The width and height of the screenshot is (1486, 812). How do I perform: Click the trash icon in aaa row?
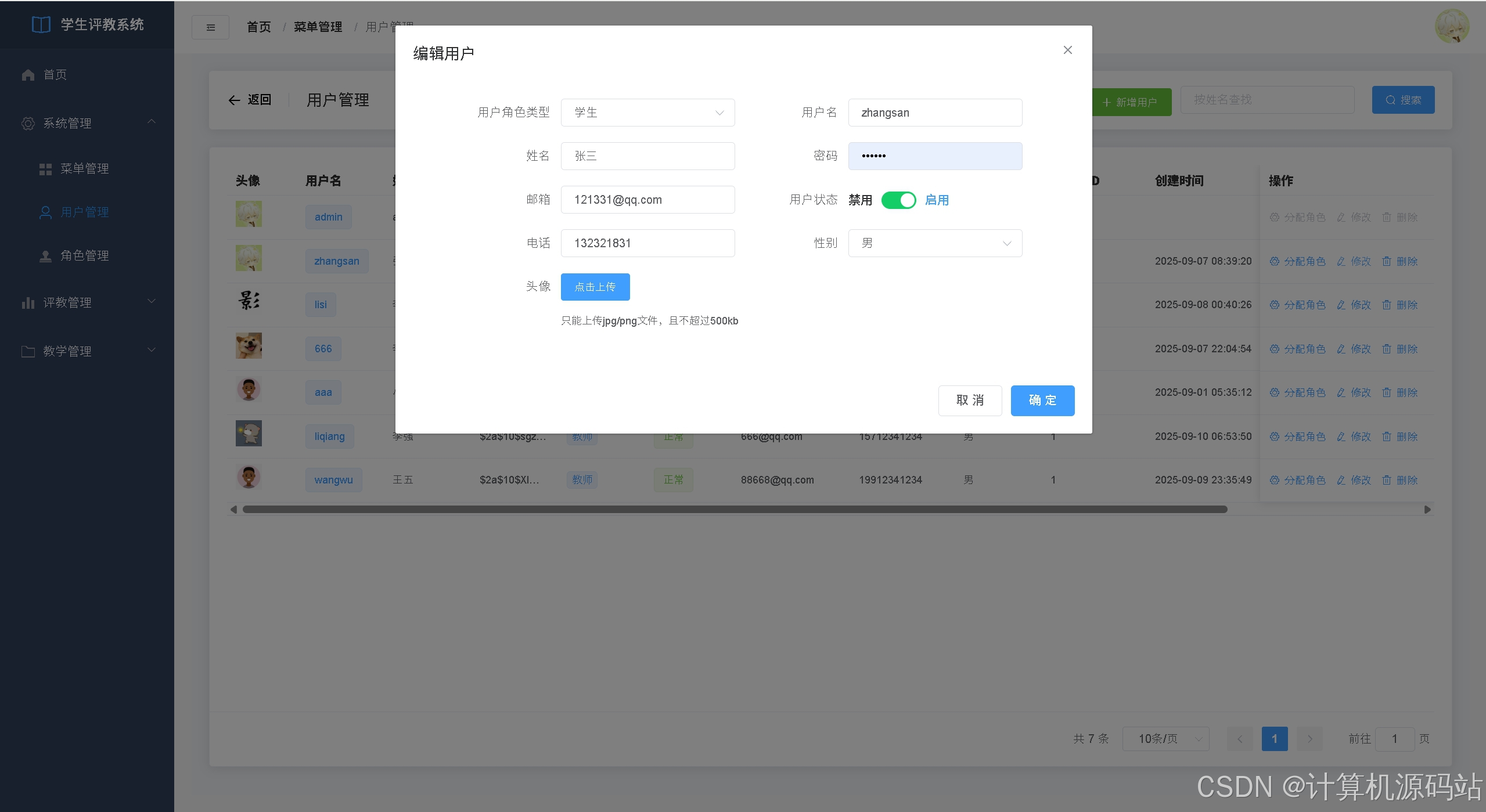tap(1387, 392)
